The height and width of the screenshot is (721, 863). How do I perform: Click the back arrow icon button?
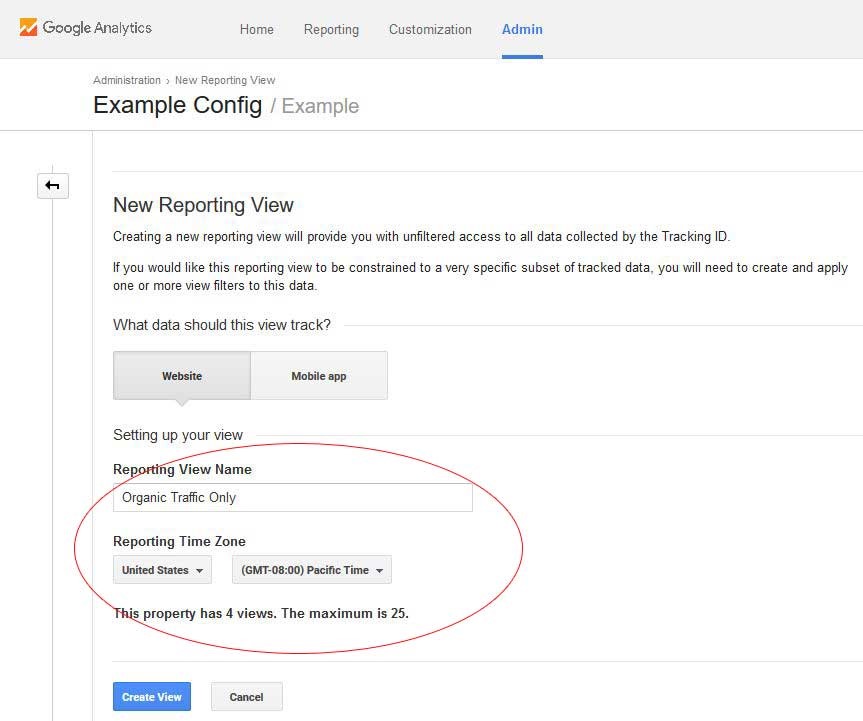pos(53,185)
